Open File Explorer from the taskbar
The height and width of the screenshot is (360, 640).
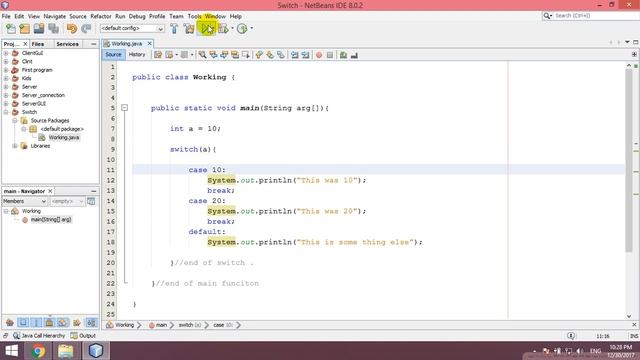[x=66, y=351]
